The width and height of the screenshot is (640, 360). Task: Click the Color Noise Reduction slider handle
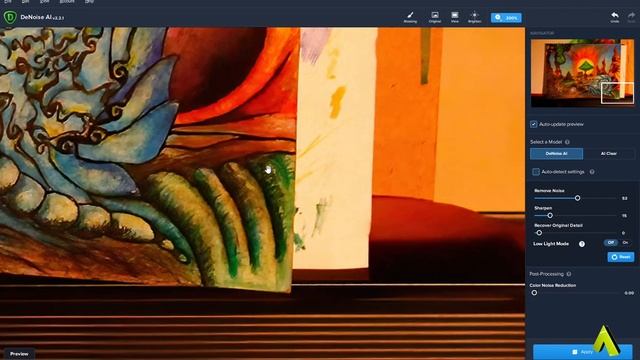click(x=534, y=293)
